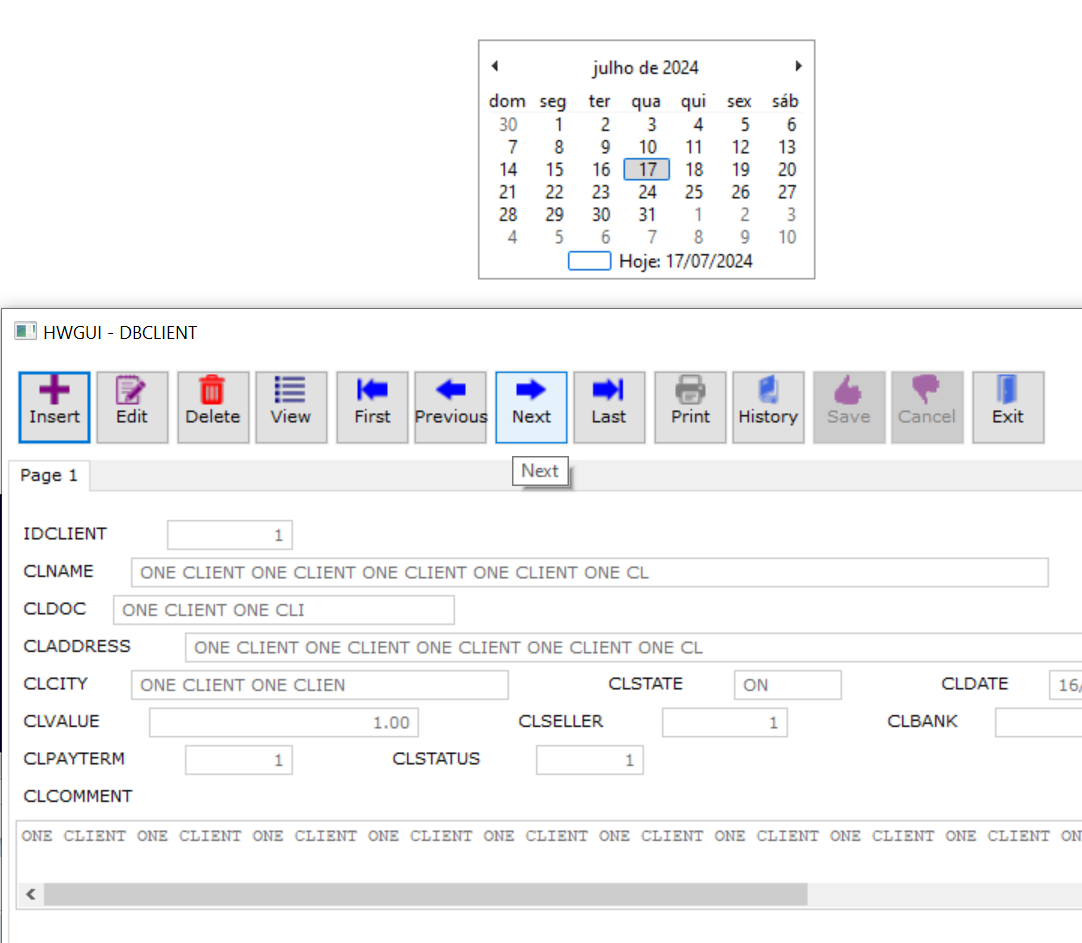Click the CLADDRESS input field

[633, 648]
